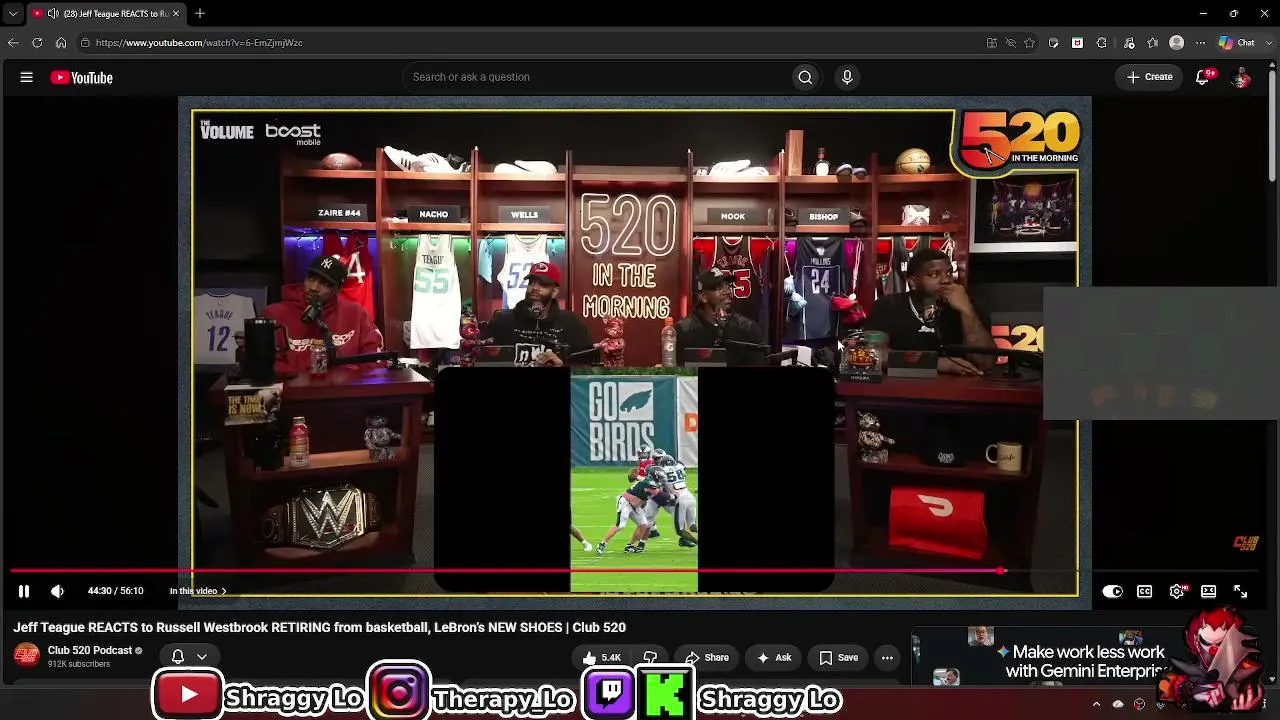Open more actions ellipsis below video
This screenshot has width=1280, height=720.
coord(887,657)
